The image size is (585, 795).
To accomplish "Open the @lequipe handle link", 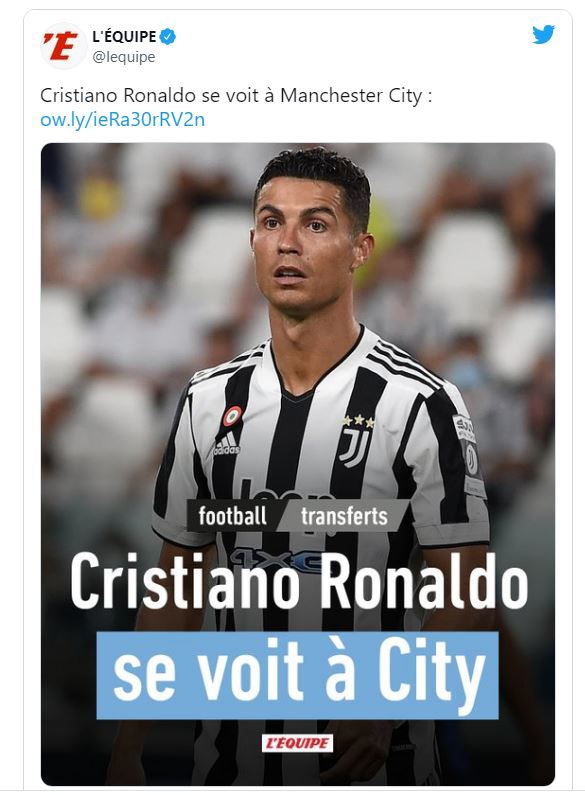I will [x=124, y=57].
